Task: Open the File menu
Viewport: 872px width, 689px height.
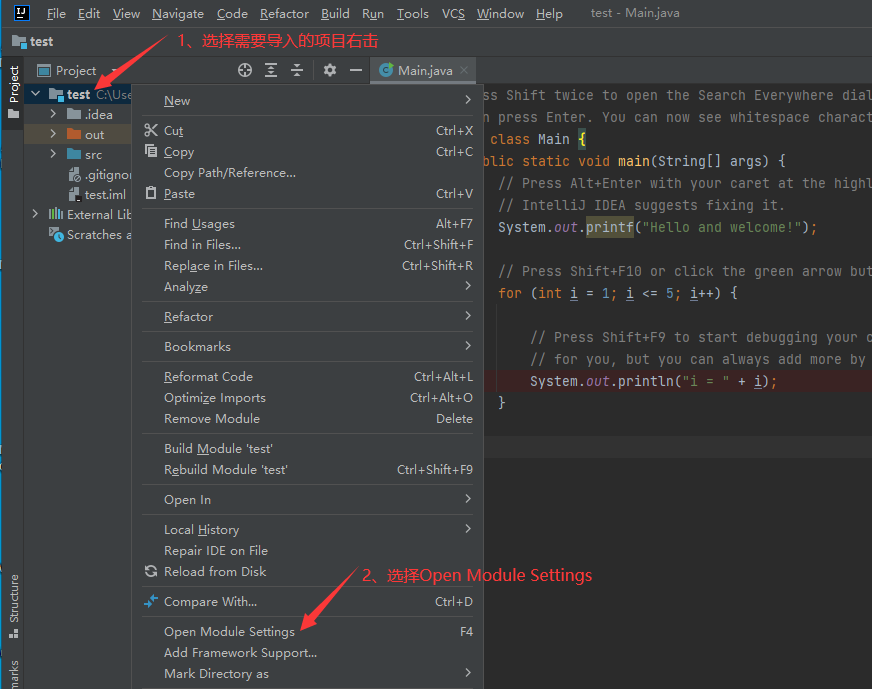Action: click(56, 13)
